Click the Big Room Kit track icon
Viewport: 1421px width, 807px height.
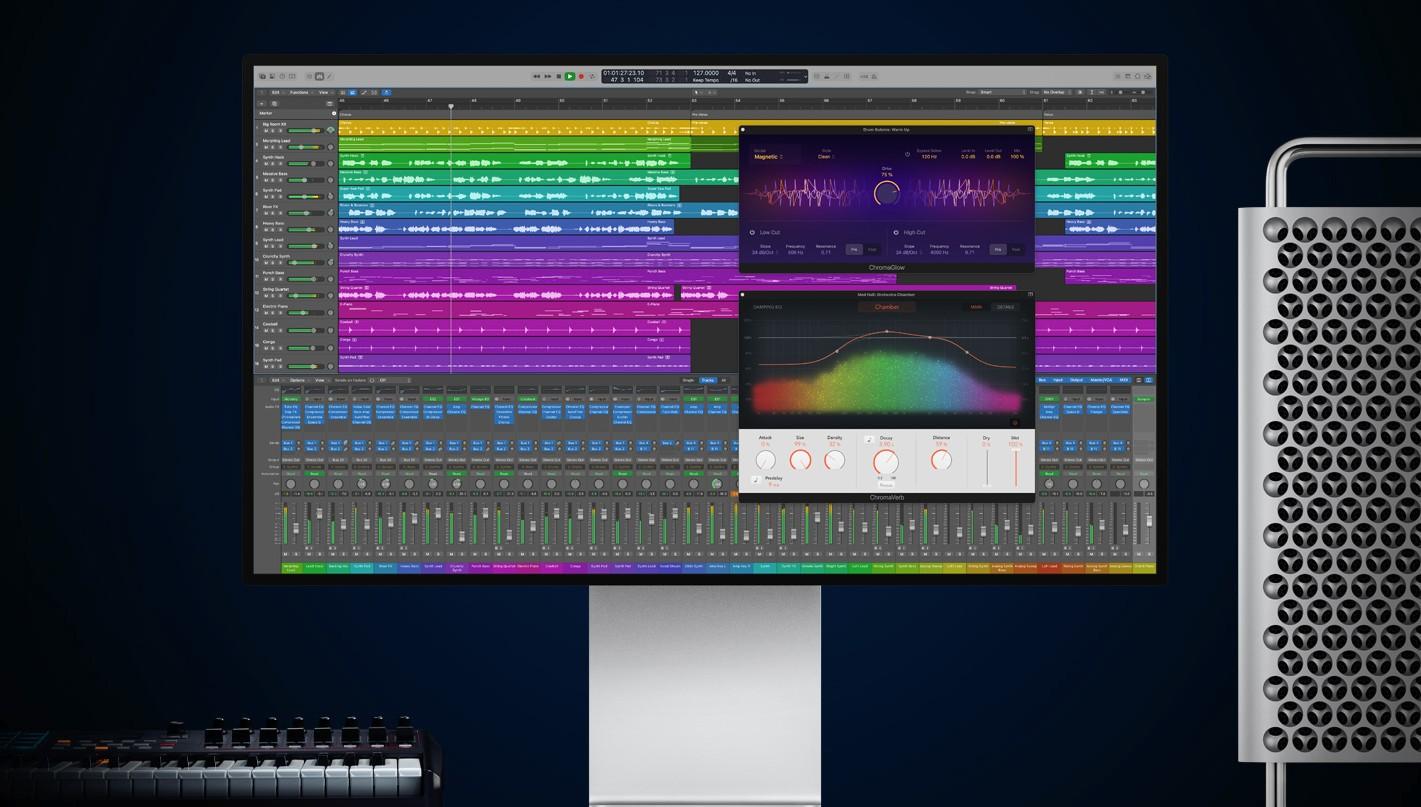point(330,130)
